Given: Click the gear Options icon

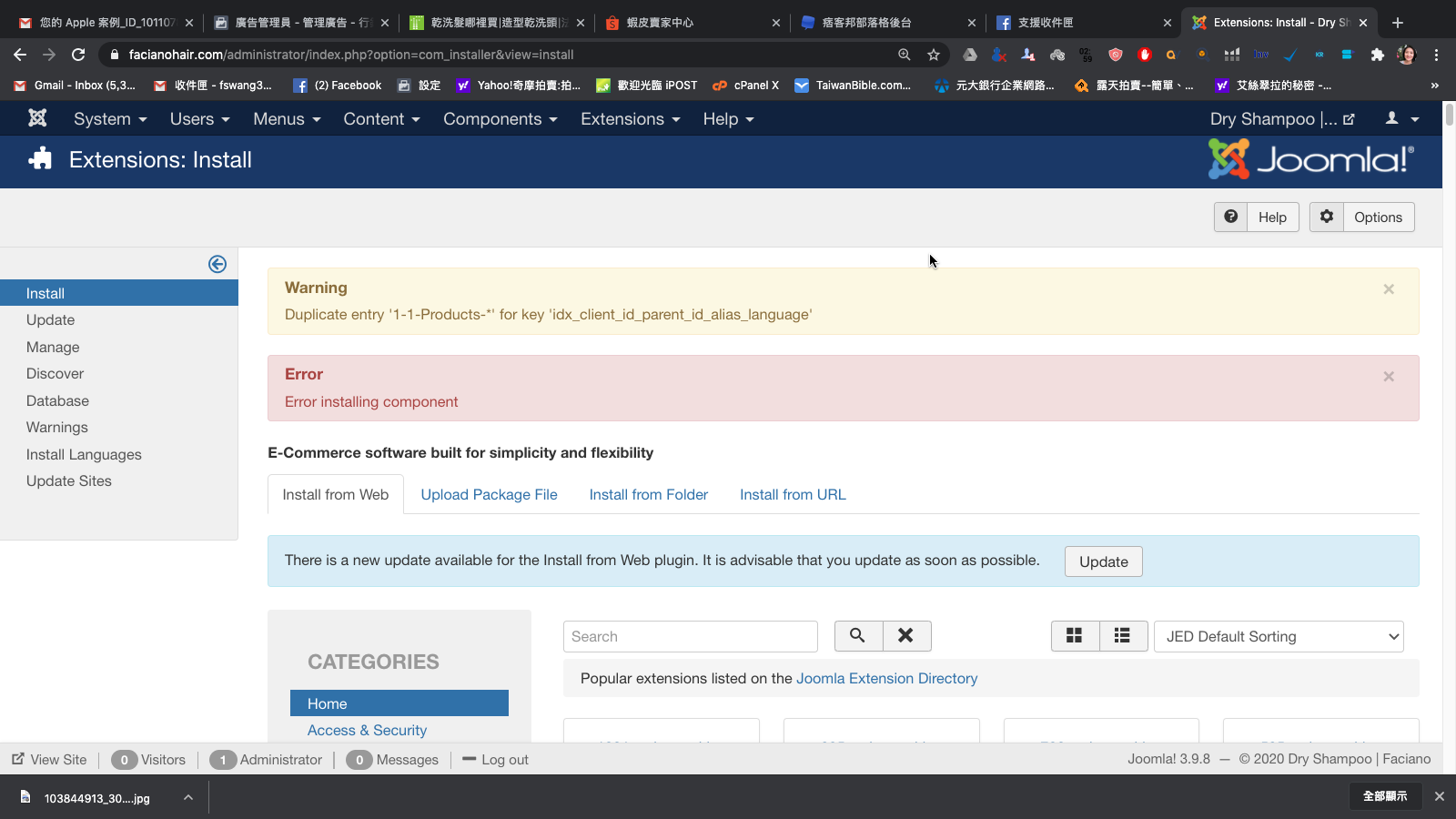Looking at the screenshot, I should [1327, 217].
